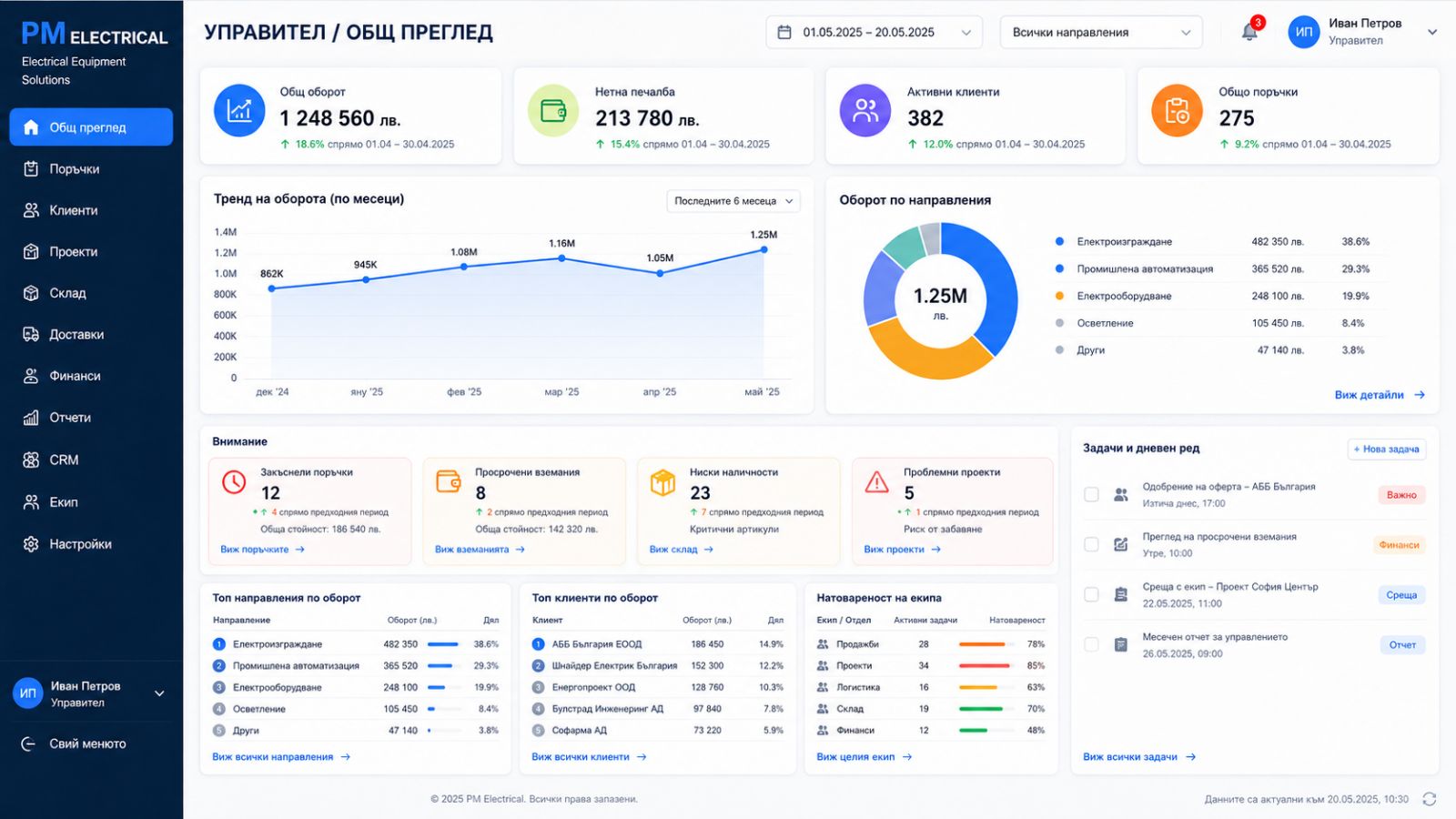Check the Среща с екип task

click(x=1091, y=594)
